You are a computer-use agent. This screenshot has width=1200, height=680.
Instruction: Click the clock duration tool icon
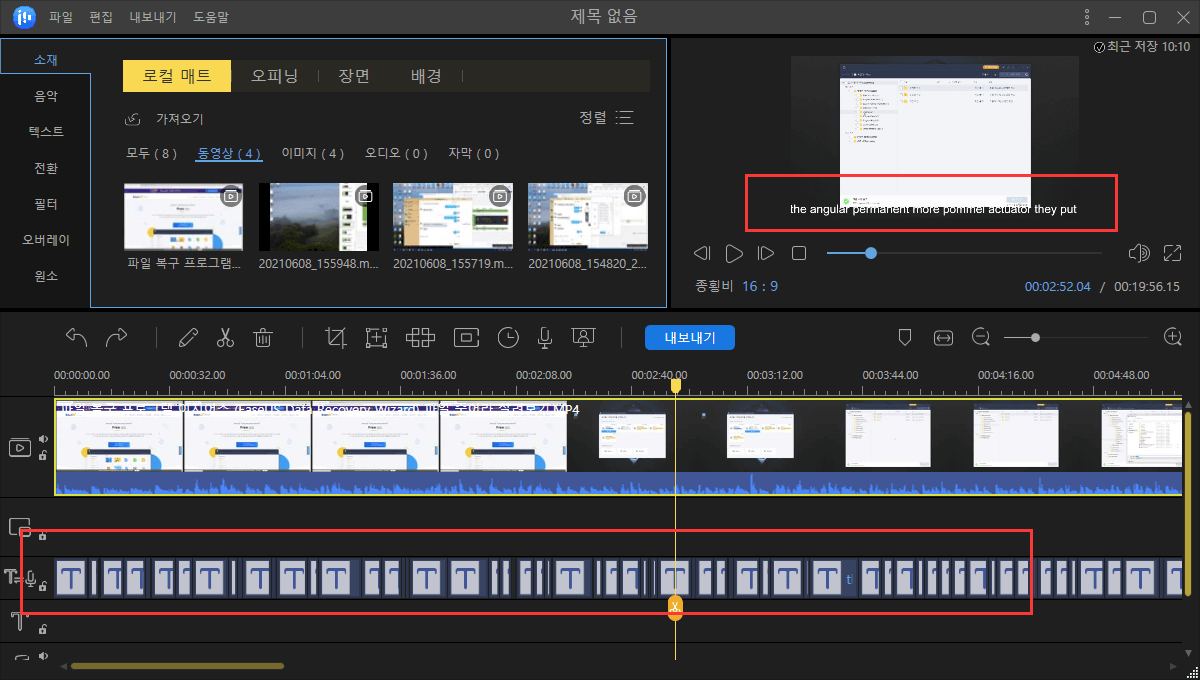(x=508, y=337)
